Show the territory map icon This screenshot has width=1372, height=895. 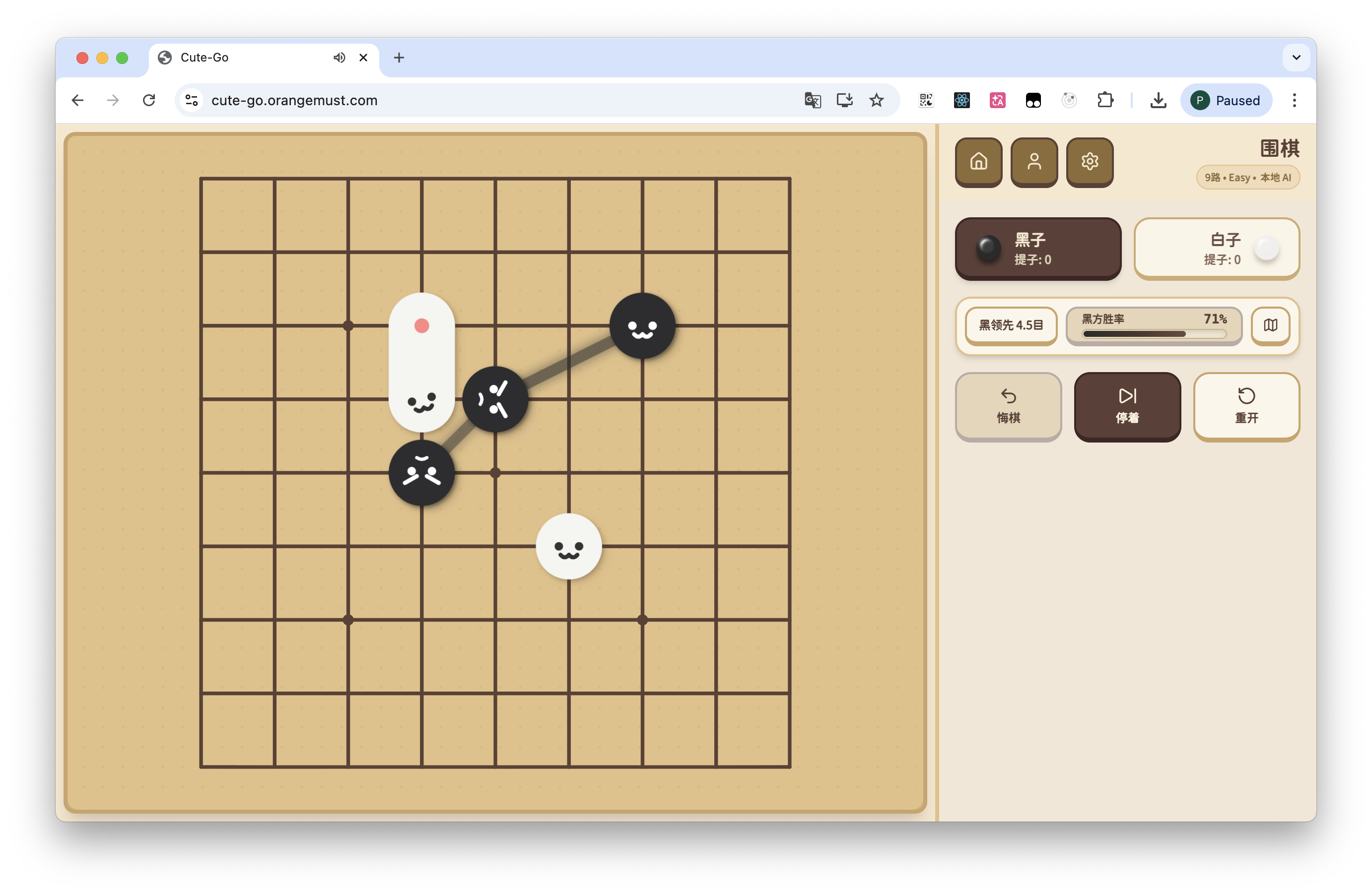coord(1270,325)
